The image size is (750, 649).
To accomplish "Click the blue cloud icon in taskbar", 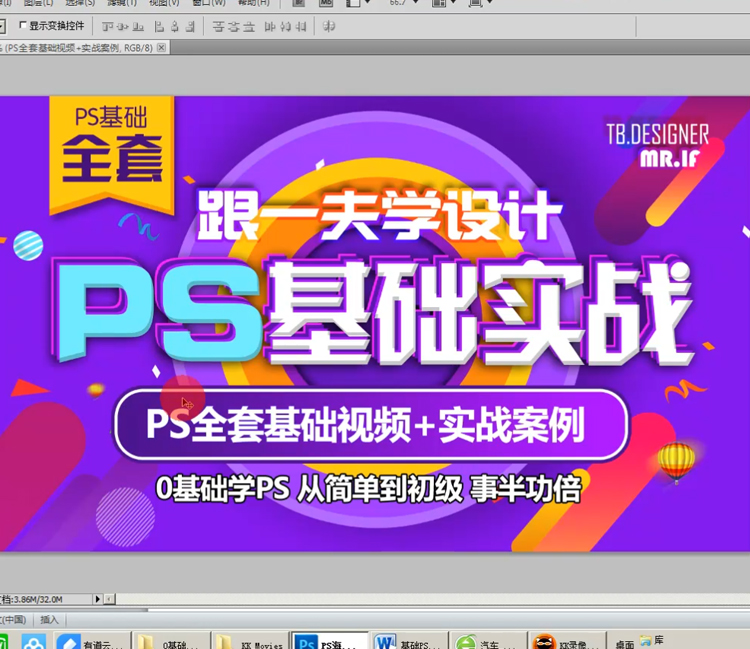I will 33,642.
